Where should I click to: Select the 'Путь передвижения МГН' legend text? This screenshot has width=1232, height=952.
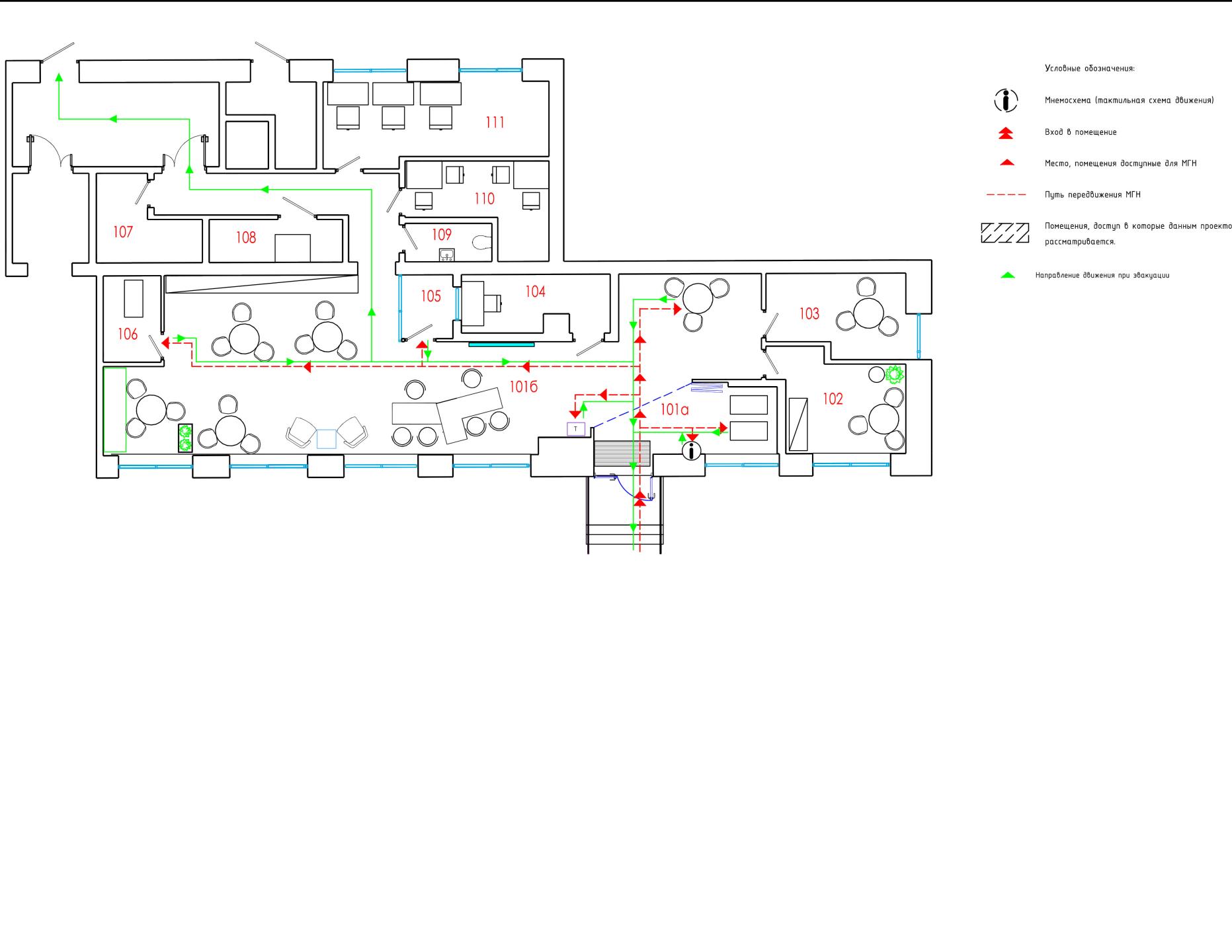click(1092, 195)
